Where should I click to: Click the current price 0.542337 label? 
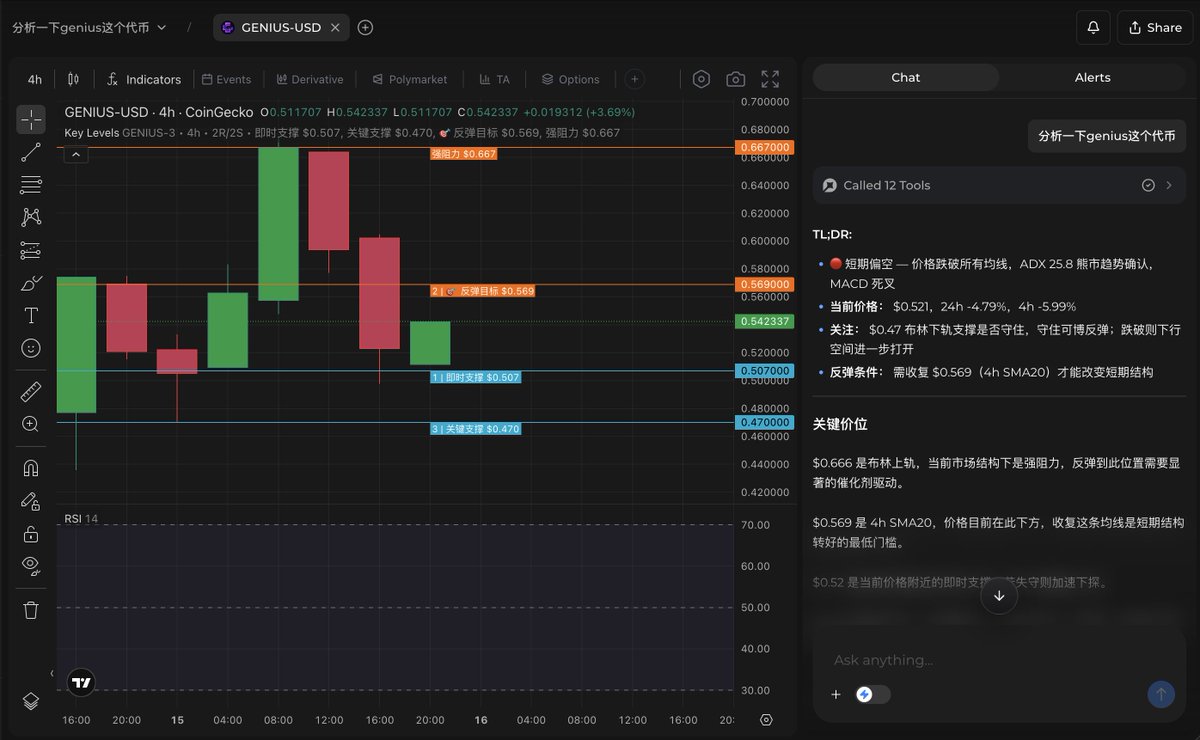[x=764, y=321]
